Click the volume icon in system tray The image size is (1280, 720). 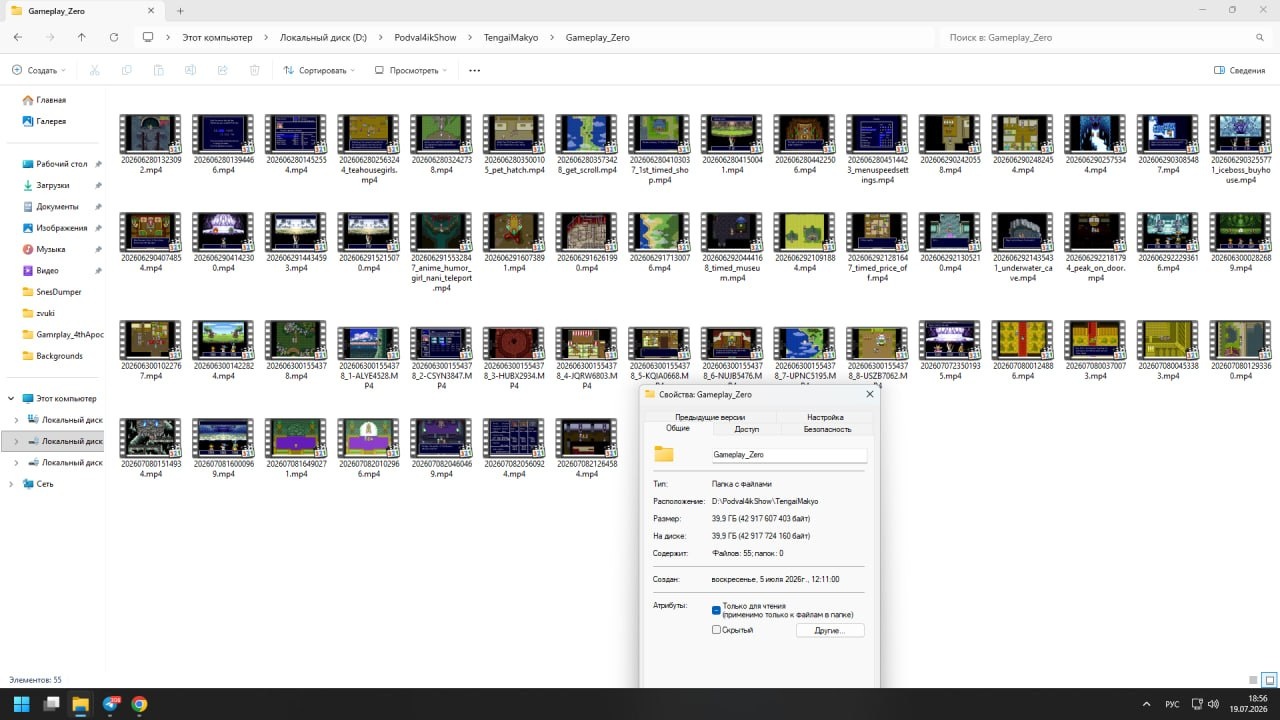(1213, 704)
